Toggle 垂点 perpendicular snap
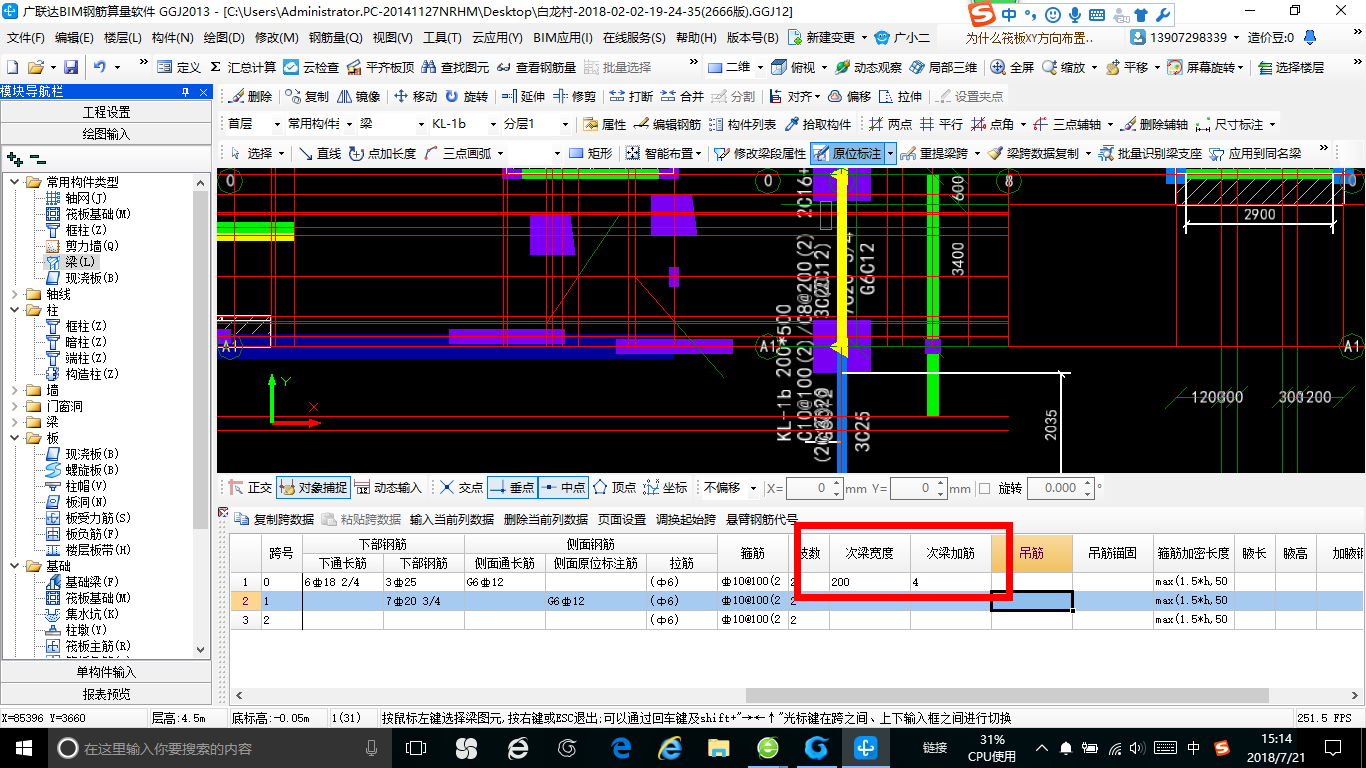This screenshot has height=768, width=1366. tap(512, 487)
